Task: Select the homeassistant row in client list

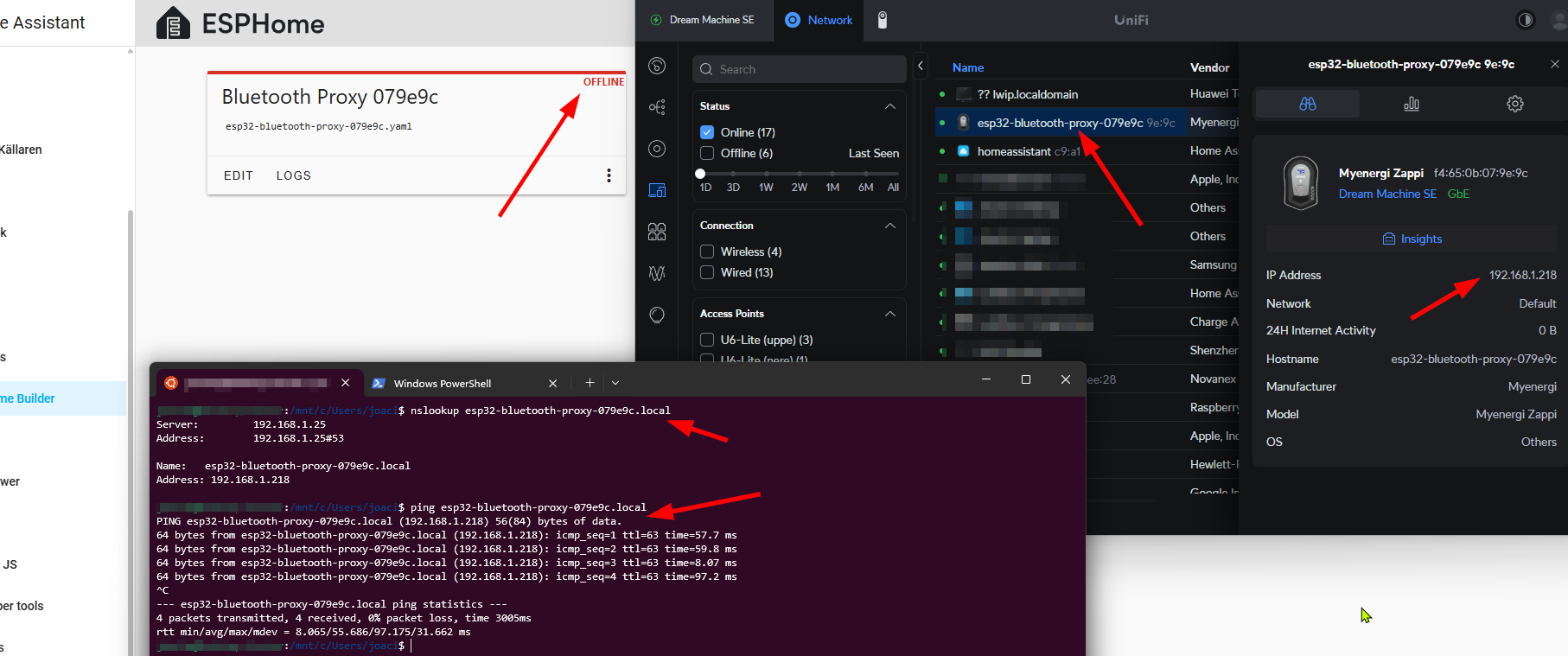Action: pyautogui.click(x=1087, y=151)
